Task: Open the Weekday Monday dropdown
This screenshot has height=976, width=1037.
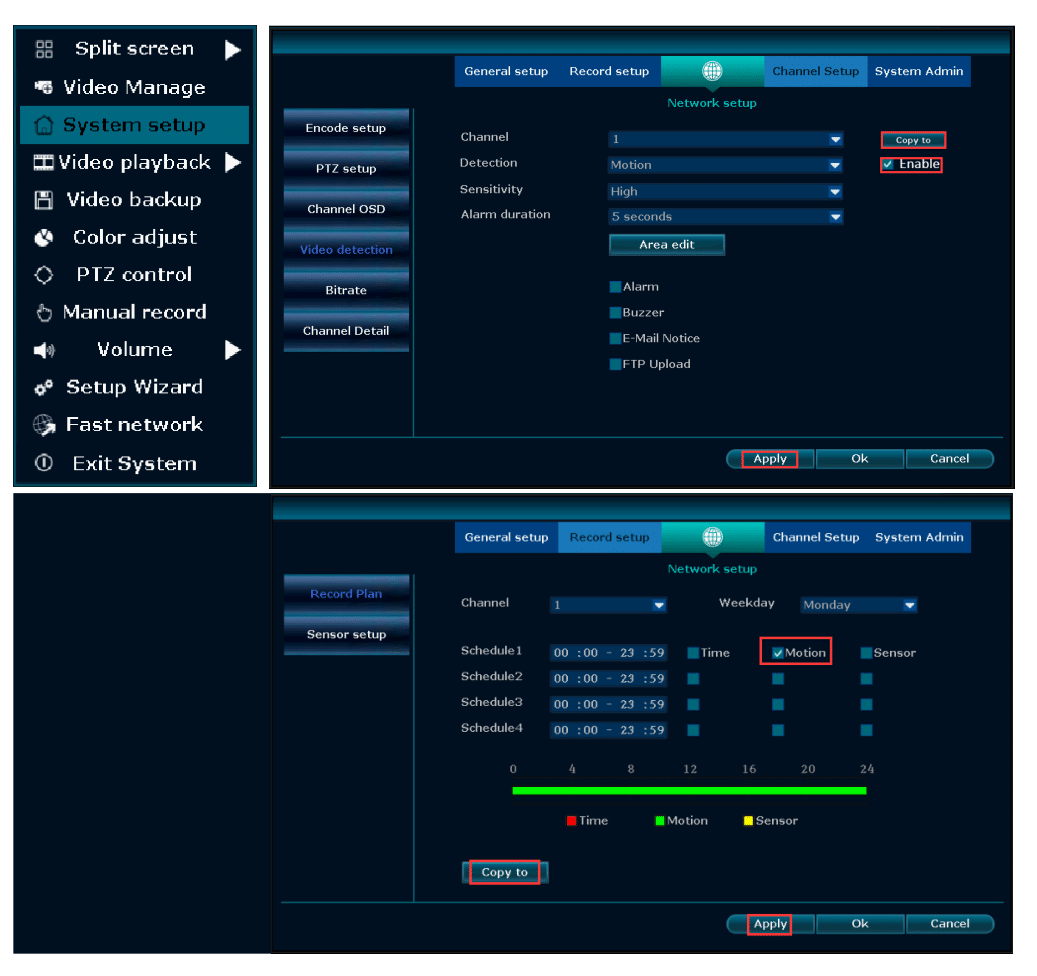Action: click(x=857, y=605)
